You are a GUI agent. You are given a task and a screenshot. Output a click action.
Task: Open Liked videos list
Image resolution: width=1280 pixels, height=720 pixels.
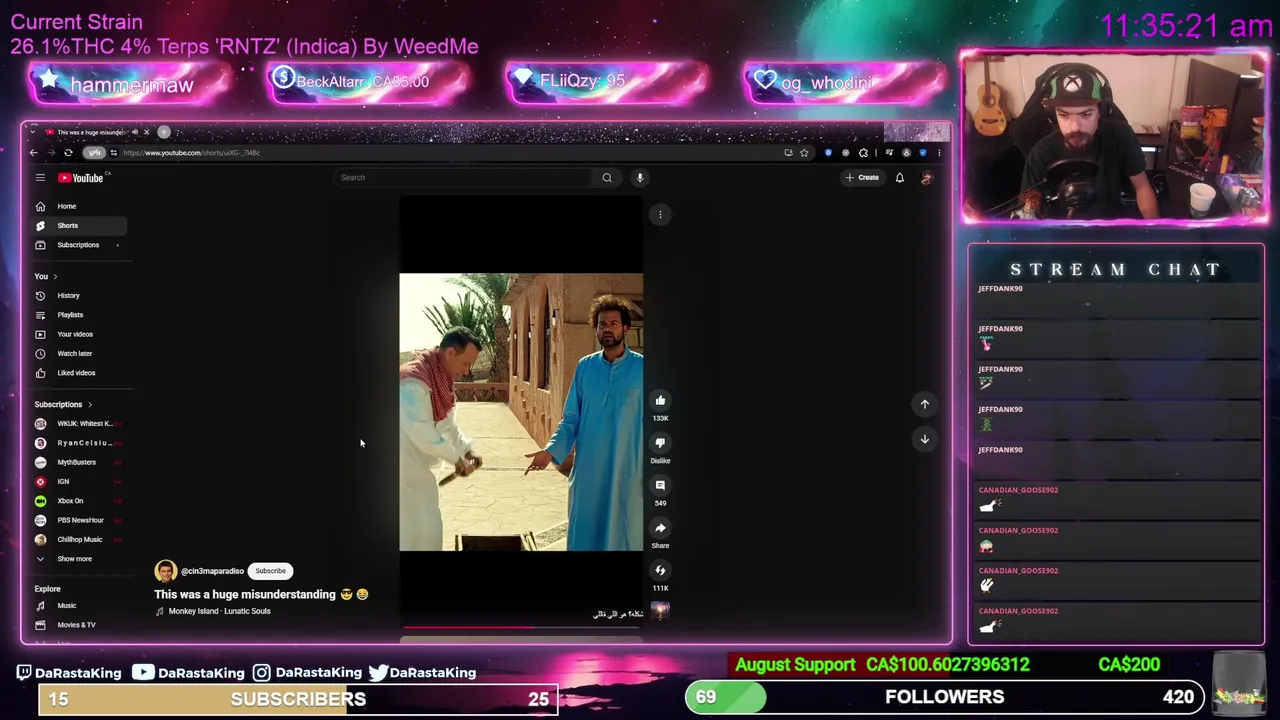point(79,373)
